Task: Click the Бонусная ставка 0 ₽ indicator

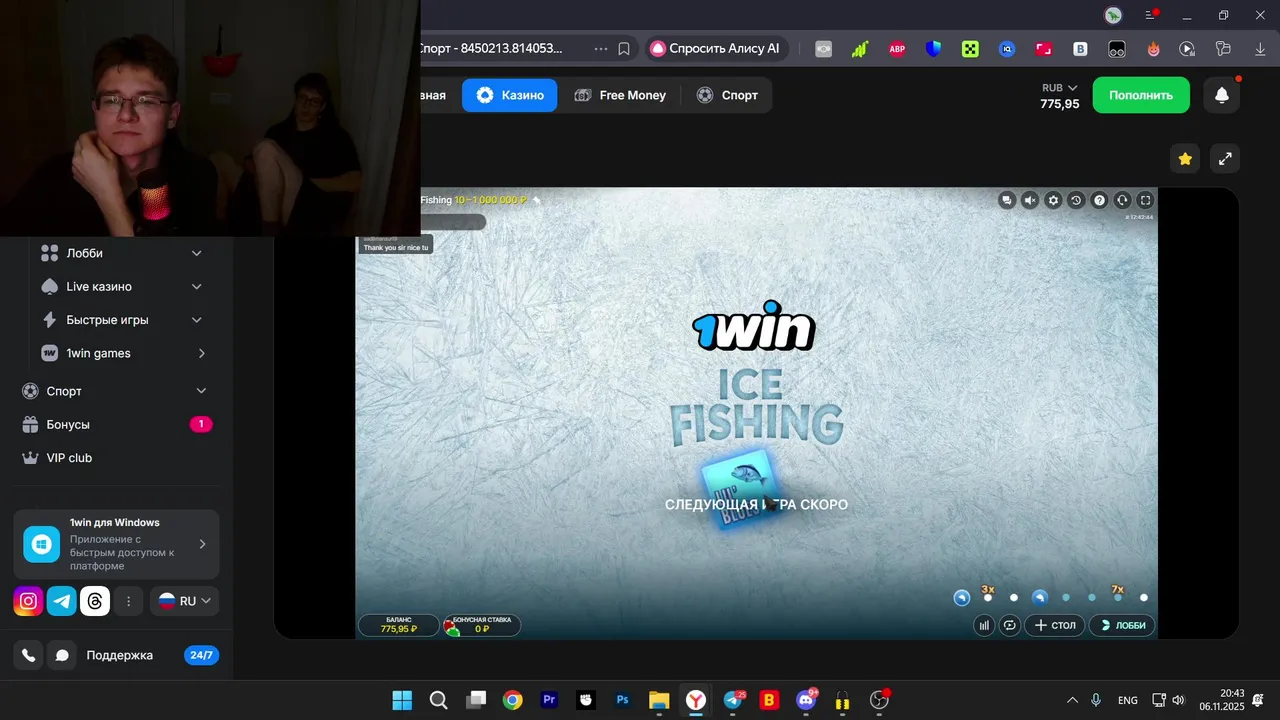Action: click(x=481, y=625)
